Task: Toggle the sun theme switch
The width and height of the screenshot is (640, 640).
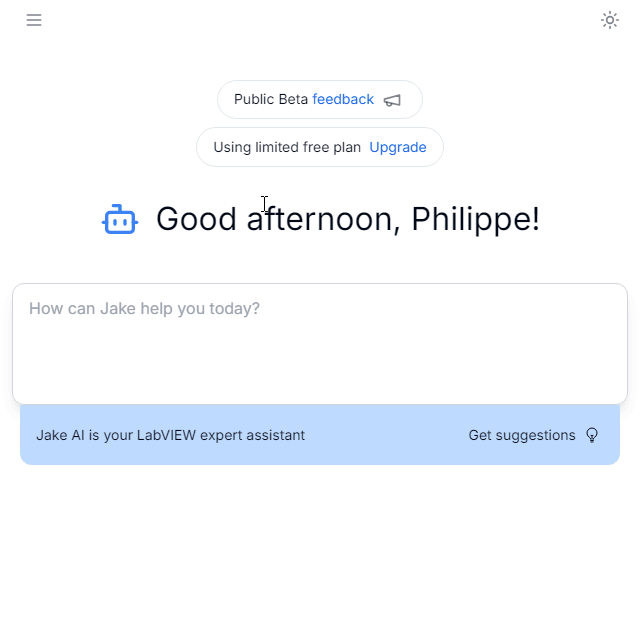Action: [610, 20]
